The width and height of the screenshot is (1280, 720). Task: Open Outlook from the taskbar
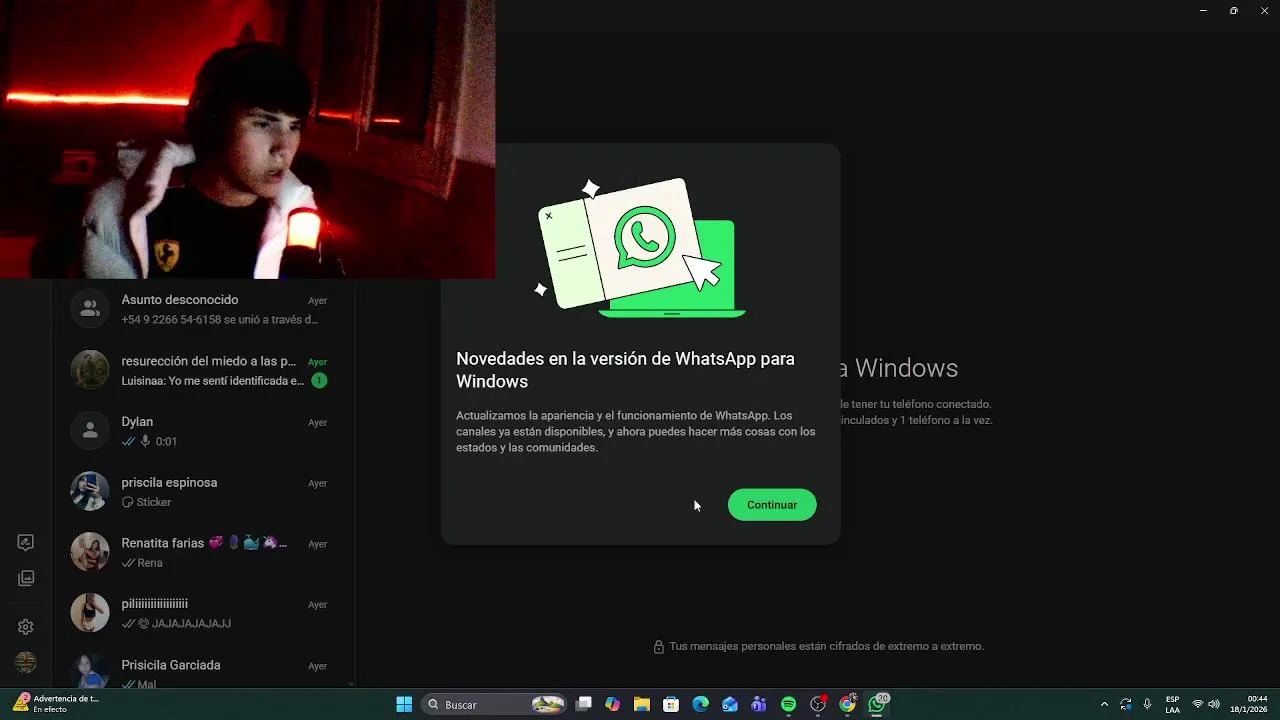(x=730, y=705)
